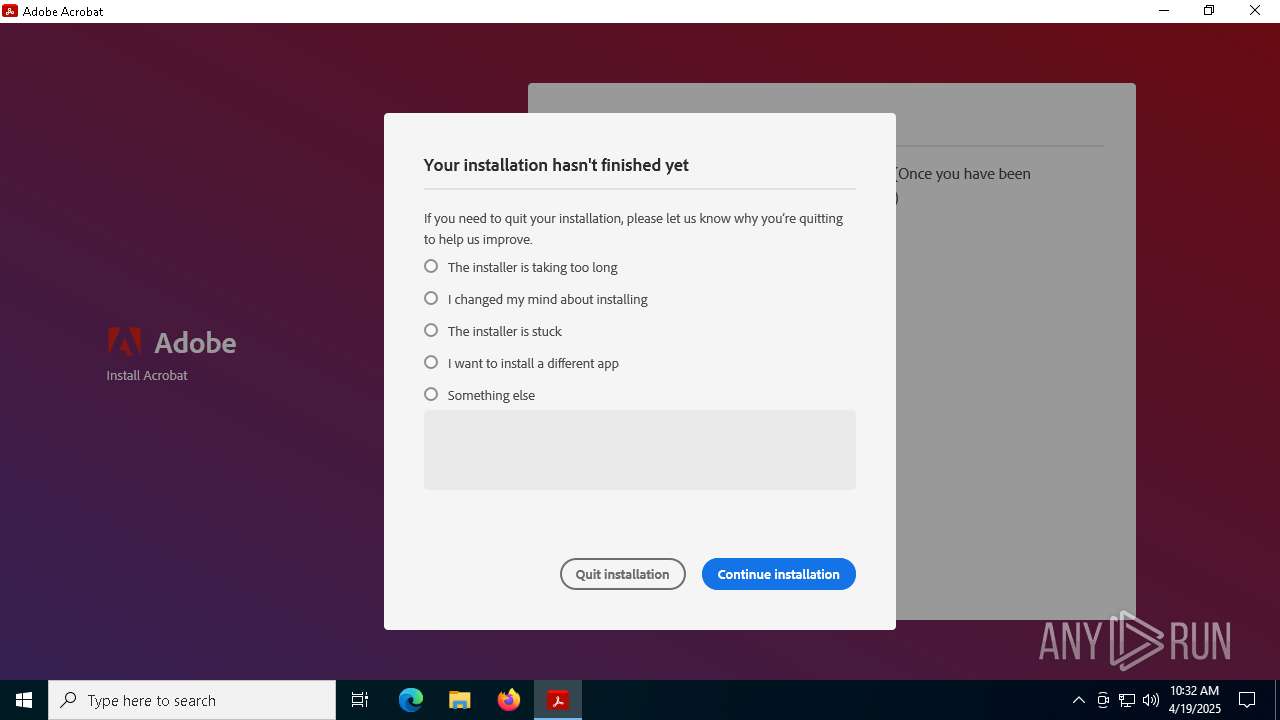Open File Explorer from taskbar
This screenshot has height=720, width=1280.
[x=460, y=700]
